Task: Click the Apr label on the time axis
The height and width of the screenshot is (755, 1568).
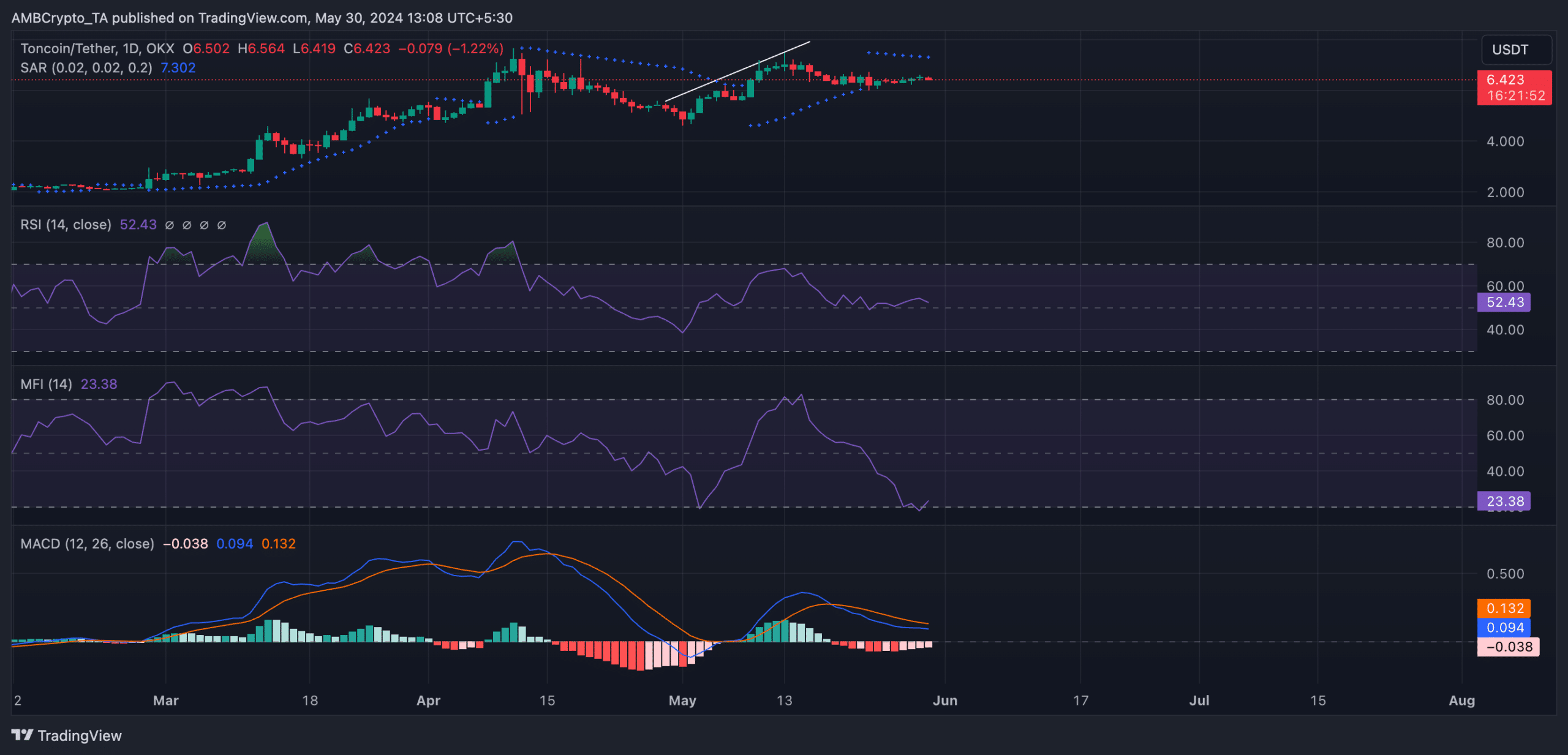Action: tap(428, 701)
